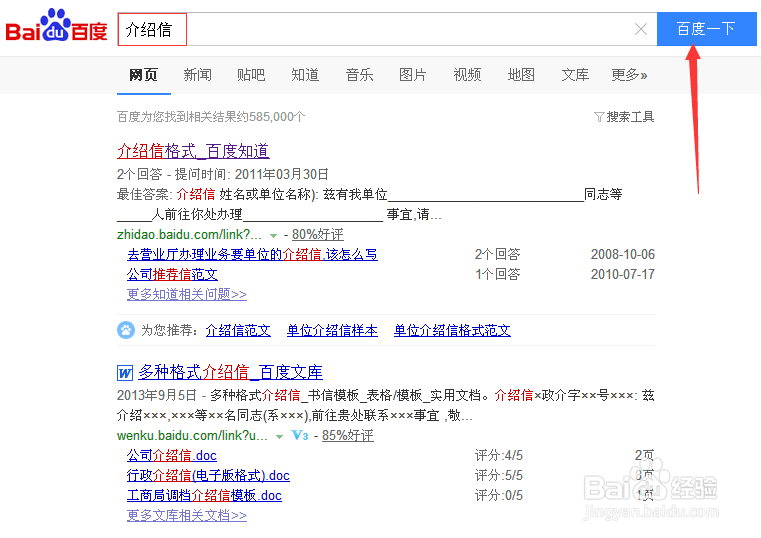761x538 pixels.
Task: Click the 提问时间: 2011年03月30日 text
Action: pyautogui.click(x=252, y=174)
